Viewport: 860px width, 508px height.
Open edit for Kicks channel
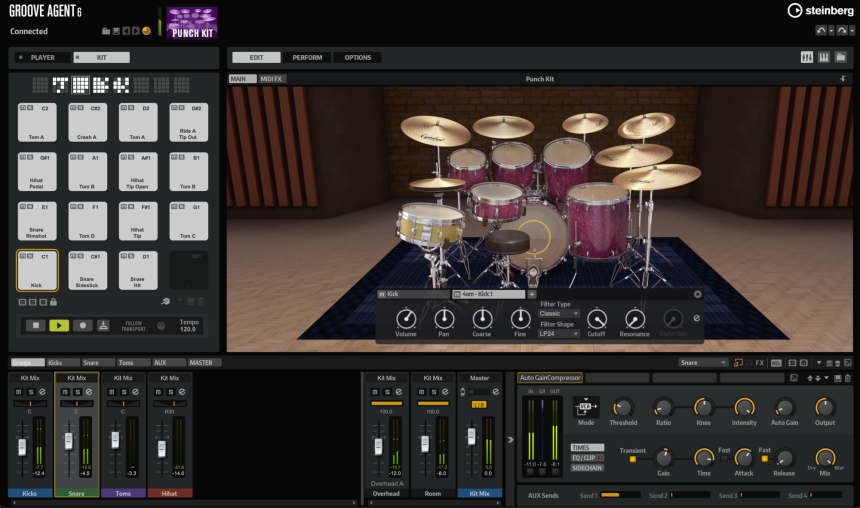(x=42, y=392)
